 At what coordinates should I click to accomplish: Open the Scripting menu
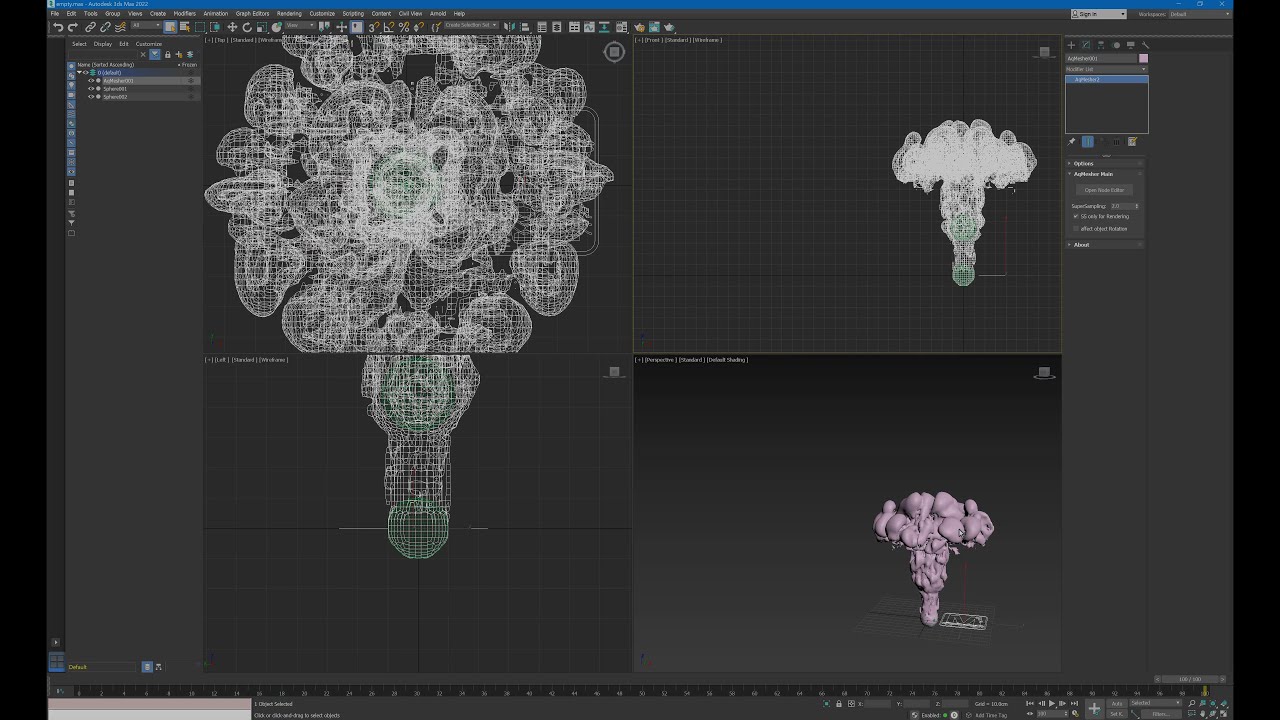(x=353, y=14)
